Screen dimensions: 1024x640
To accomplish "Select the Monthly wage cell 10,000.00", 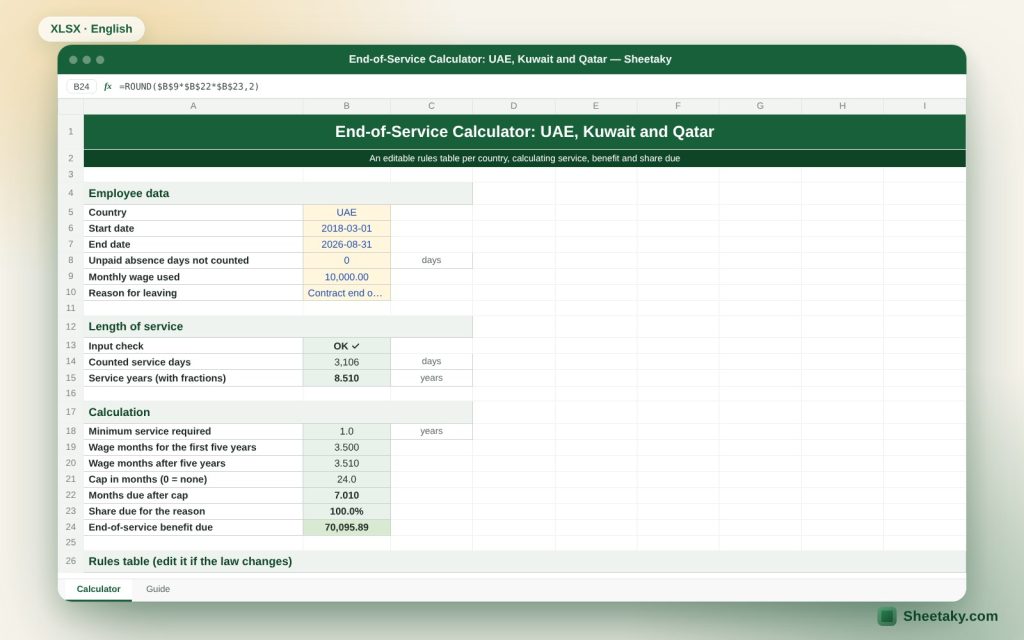I will pyautogui.click(x=347, y=277).
